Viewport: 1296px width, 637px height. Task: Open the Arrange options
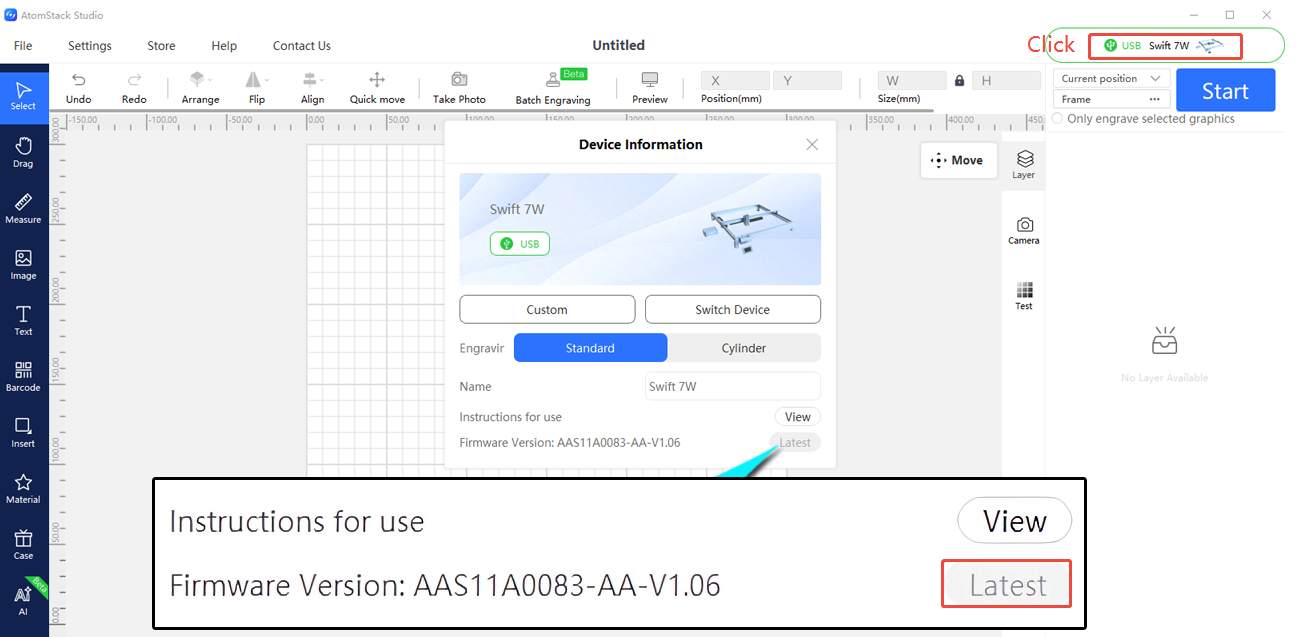pos(200,87)
